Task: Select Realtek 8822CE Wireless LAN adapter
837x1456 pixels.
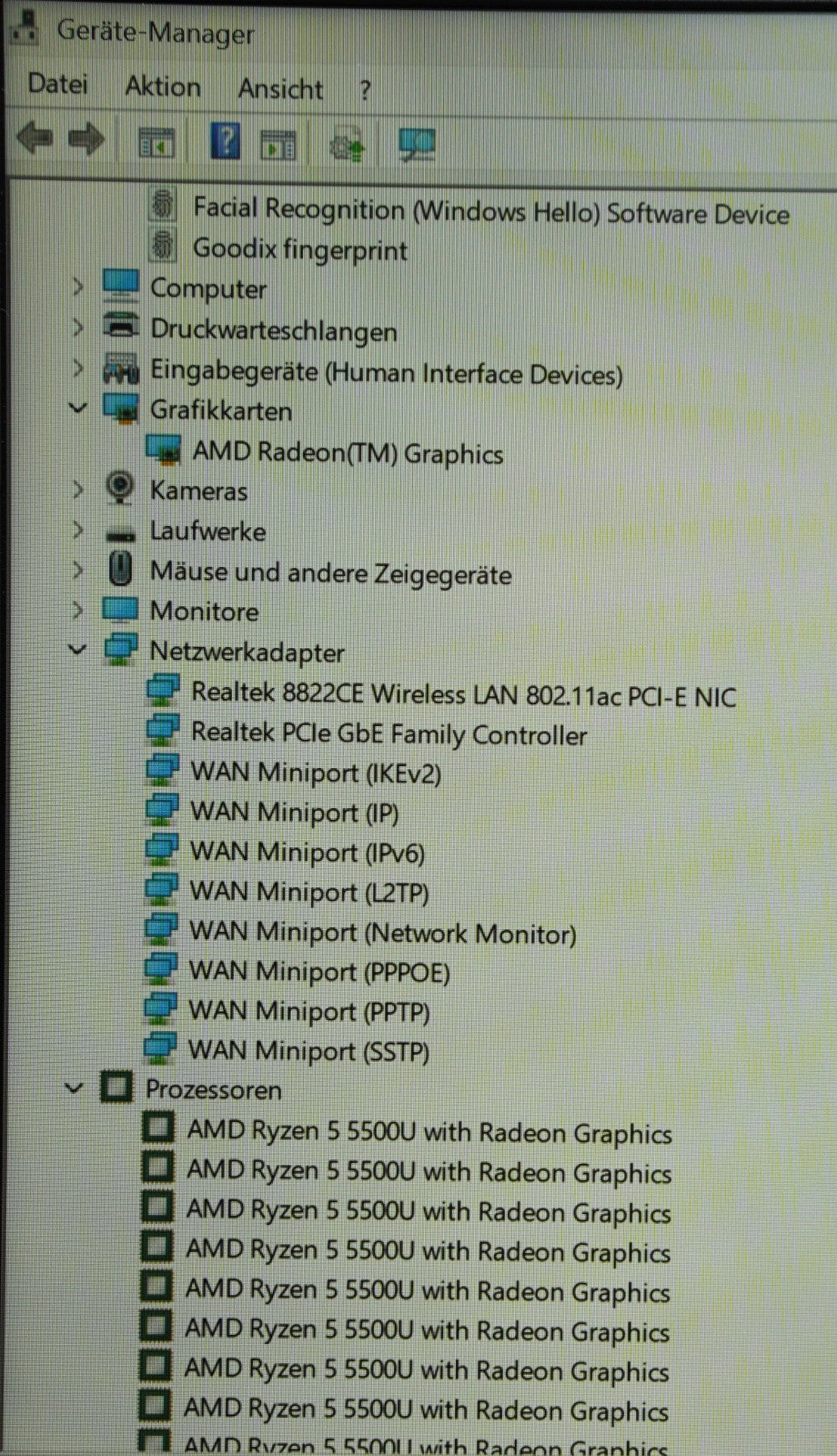Action: pyautogui.click(x=463, y=695)
